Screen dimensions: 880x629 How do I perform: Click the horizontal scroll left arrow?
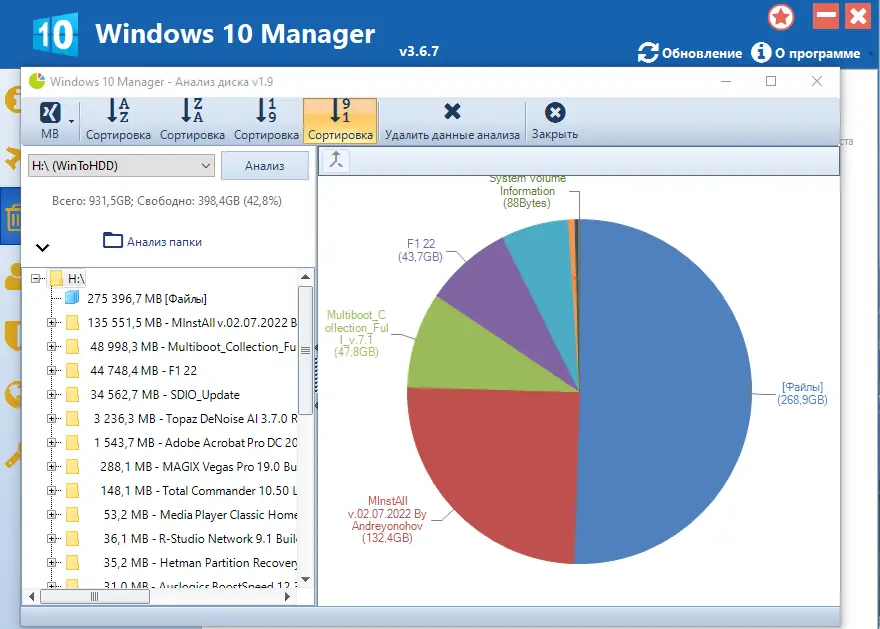coord(31,596)
